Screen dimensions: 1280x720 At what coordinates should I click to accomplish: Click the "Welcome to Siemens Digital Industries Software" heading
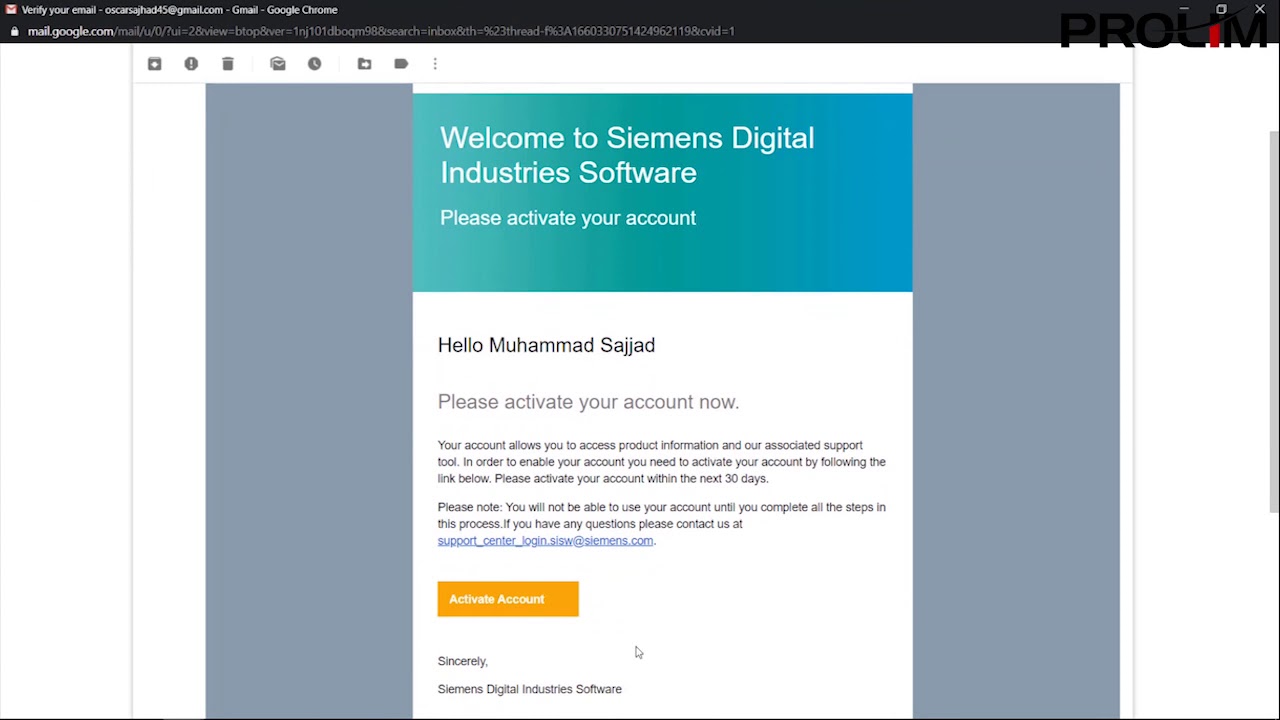pyautogui.click(x=627, y=155)
